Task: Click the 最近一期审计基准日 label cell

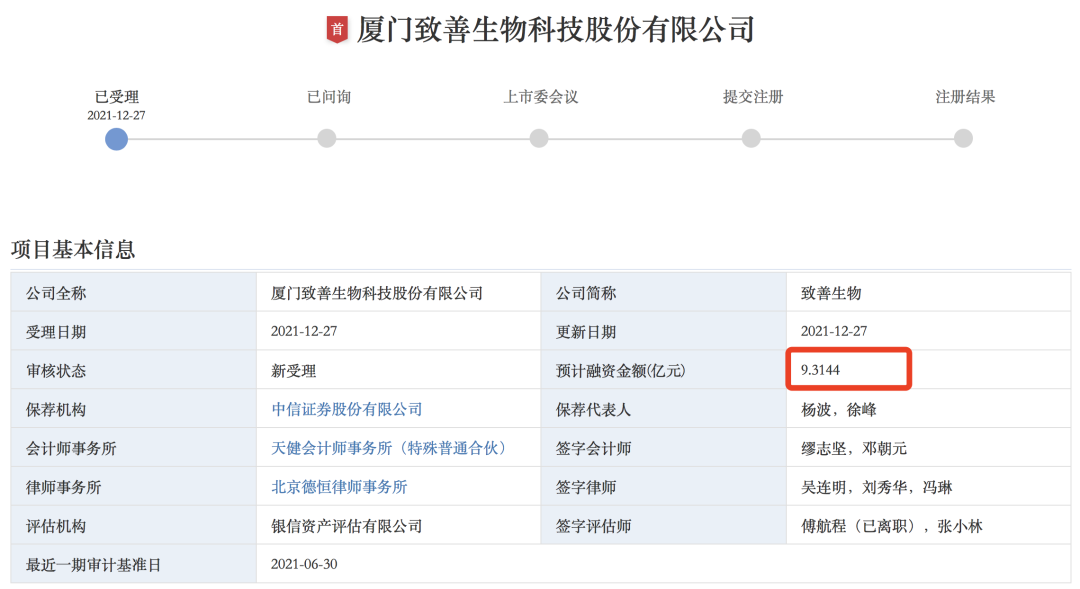Action: [134, 564]
